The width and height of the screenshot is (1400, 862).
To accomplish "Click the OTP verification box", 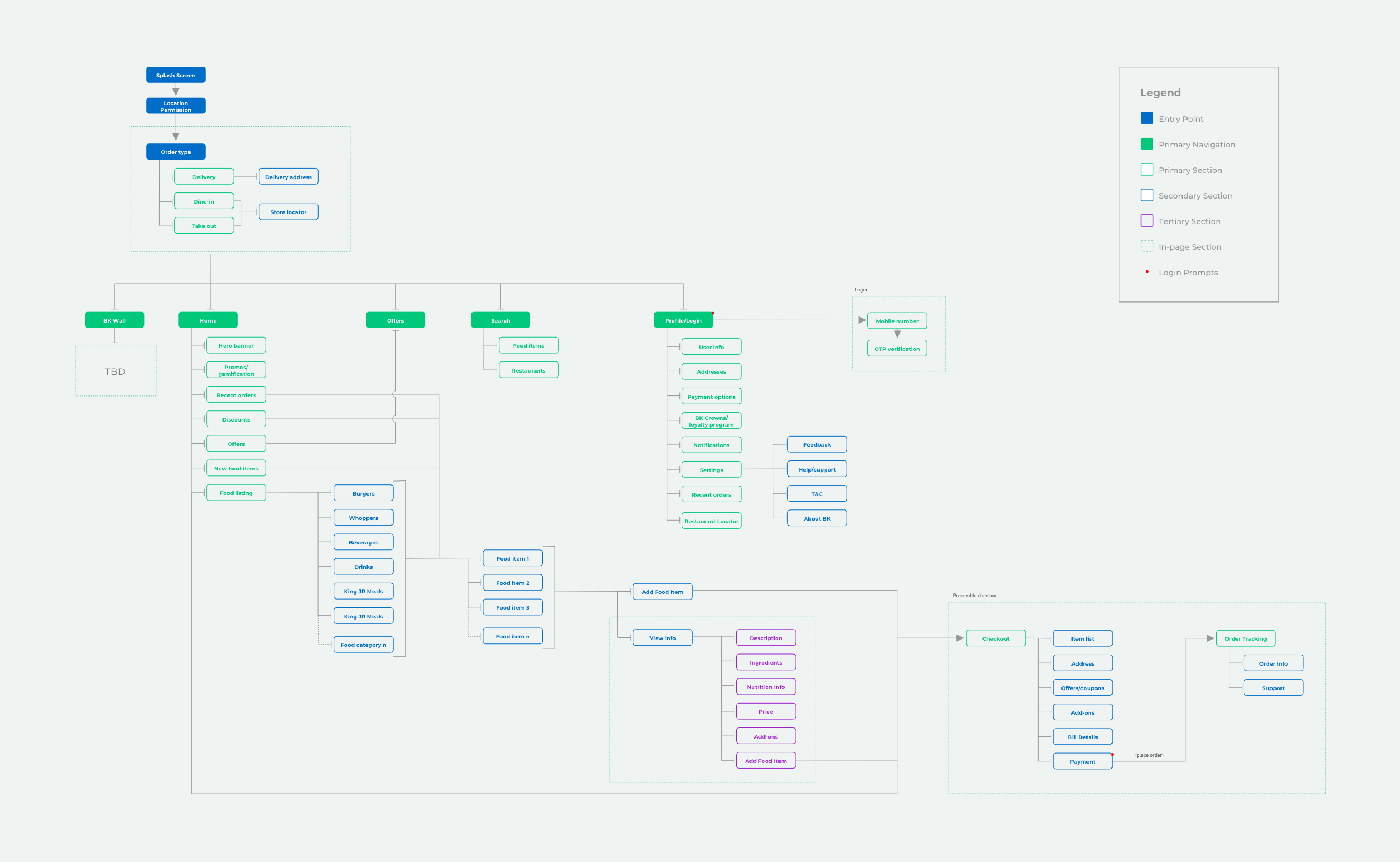I will (x=897, y=348).
